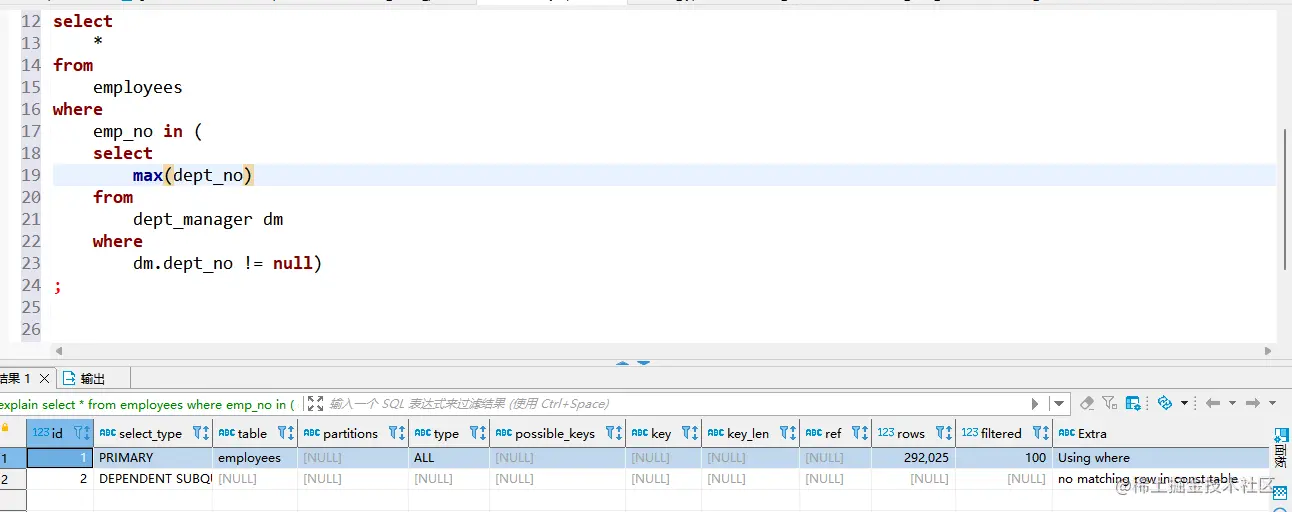Open the filter settings funnel icon
Screen dimensions: 1292x512
(1110, 403)
